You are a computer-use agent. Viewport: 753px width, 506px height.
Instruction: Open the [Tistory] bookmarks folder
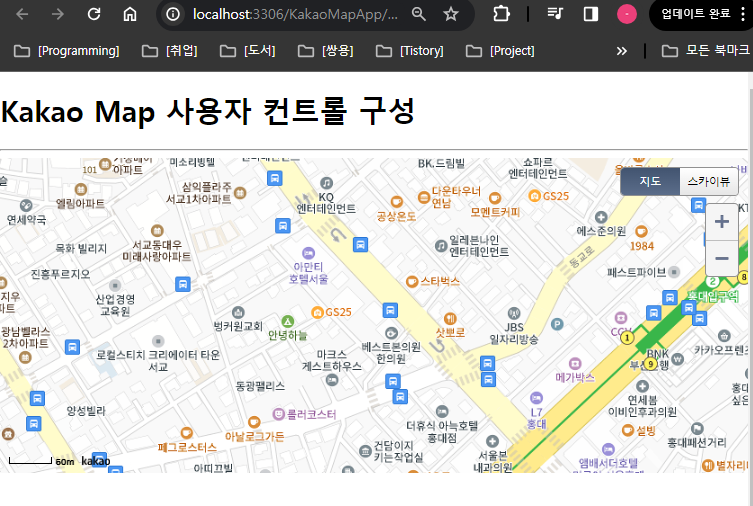[x=410, y=50]
